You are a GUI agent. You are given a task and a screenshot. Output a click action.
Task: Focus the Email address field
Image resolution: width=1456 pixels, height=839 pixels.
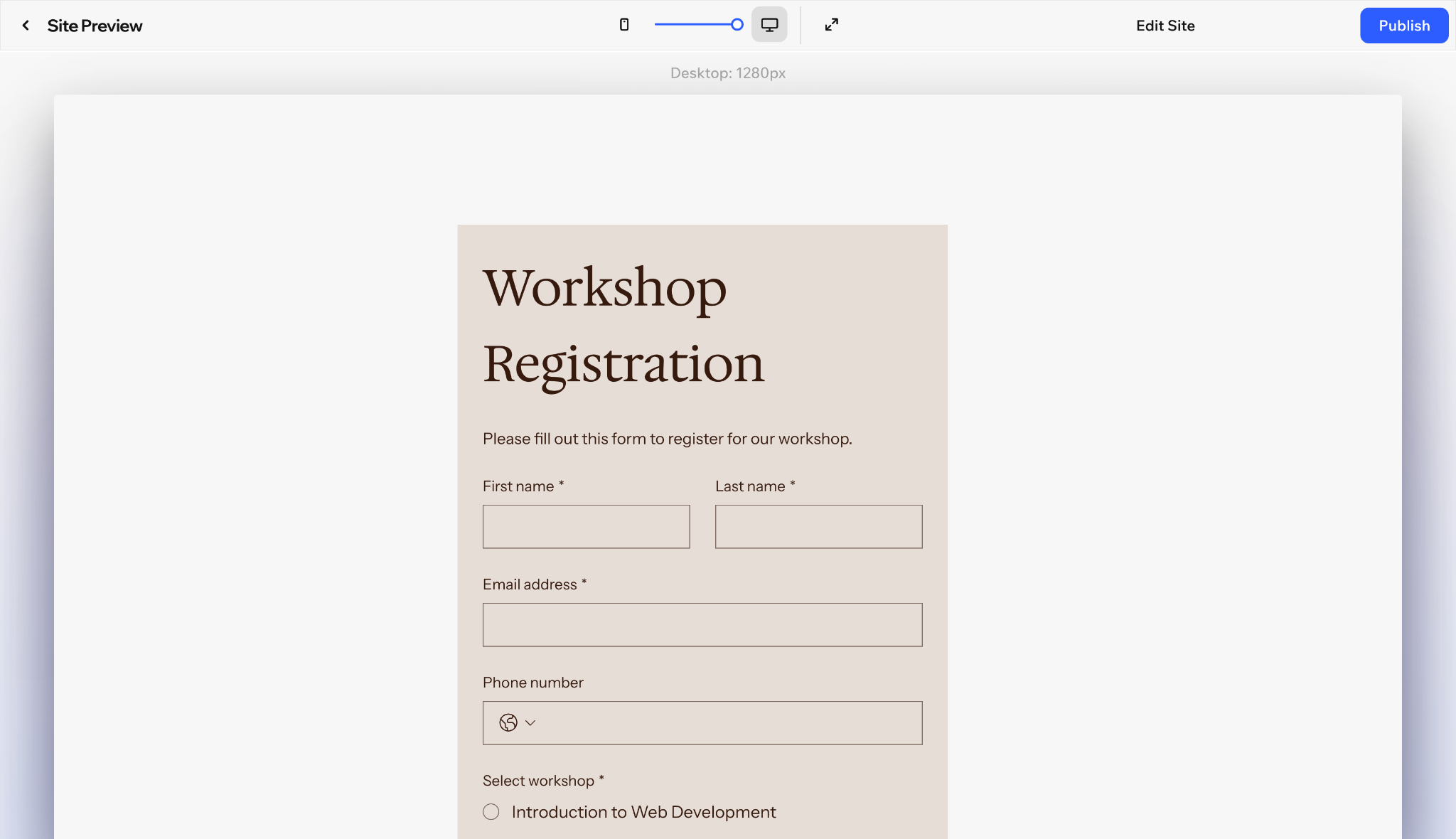(x=702, y=625)
